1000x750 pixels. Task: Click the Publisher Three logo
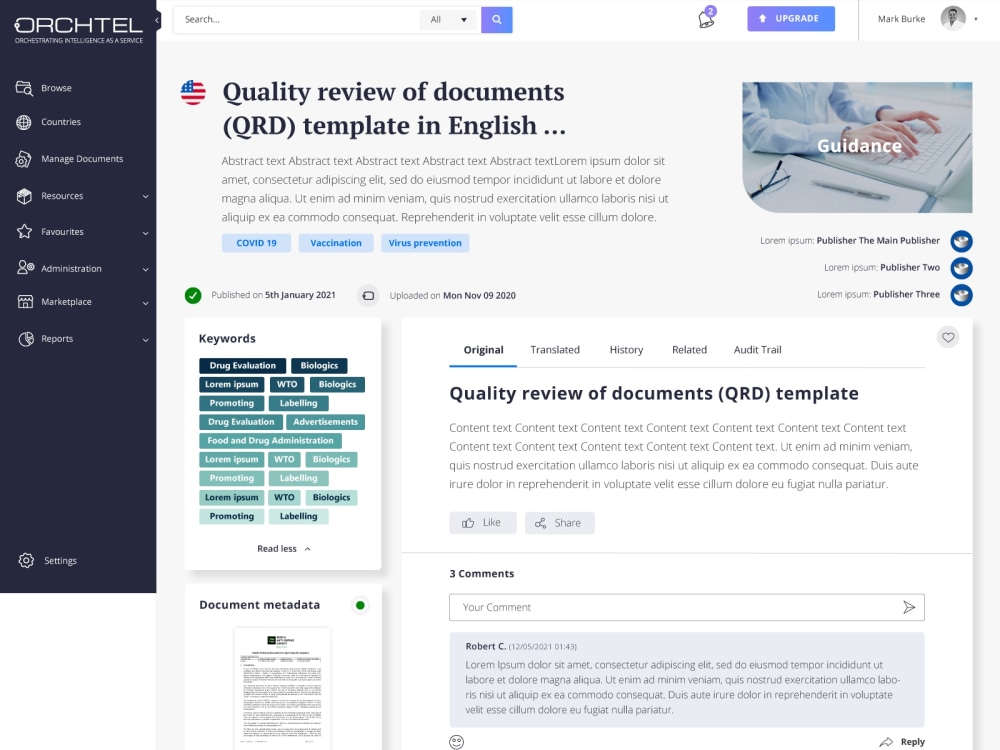coord(961,295)
